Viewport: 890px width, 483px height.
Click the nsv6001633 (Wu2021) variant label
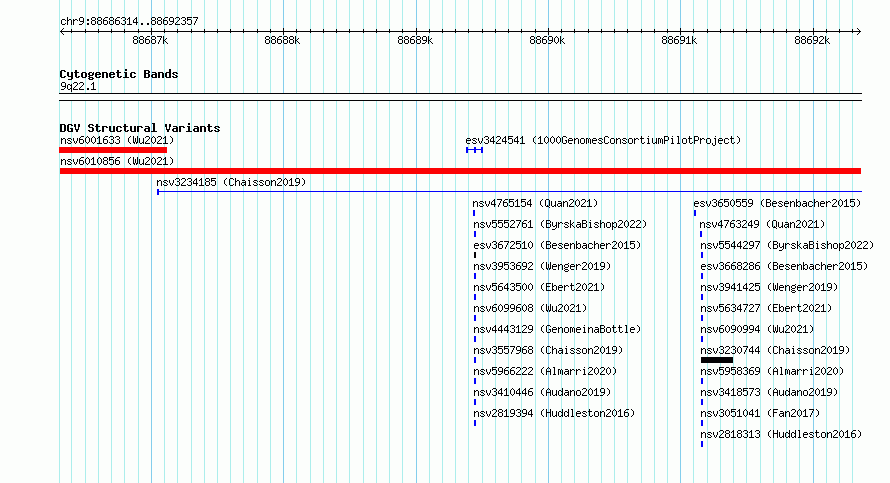(x=117, y=140)
